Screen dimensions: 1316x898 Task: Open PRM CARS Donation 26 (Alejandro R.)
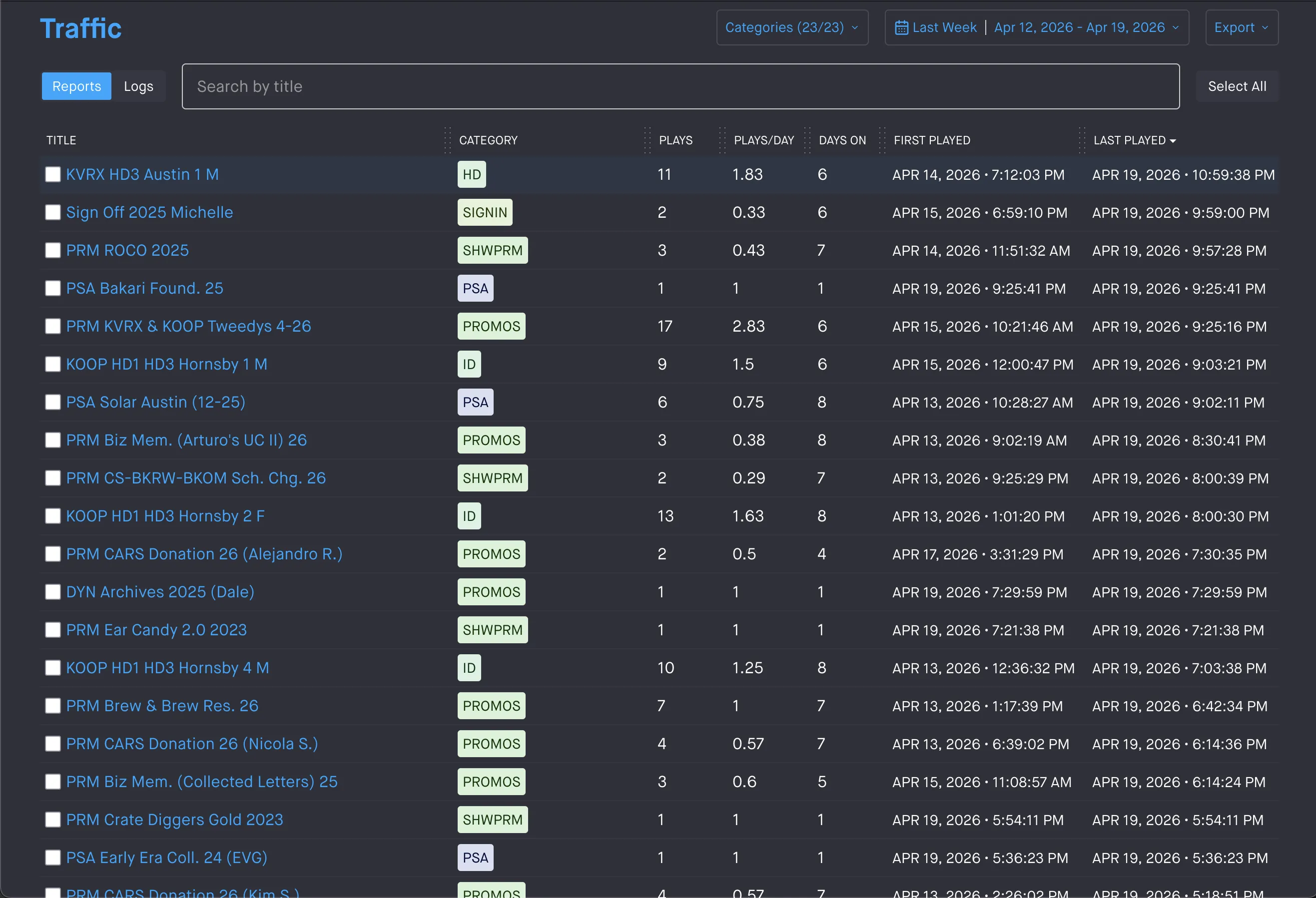tap(204, 554)
